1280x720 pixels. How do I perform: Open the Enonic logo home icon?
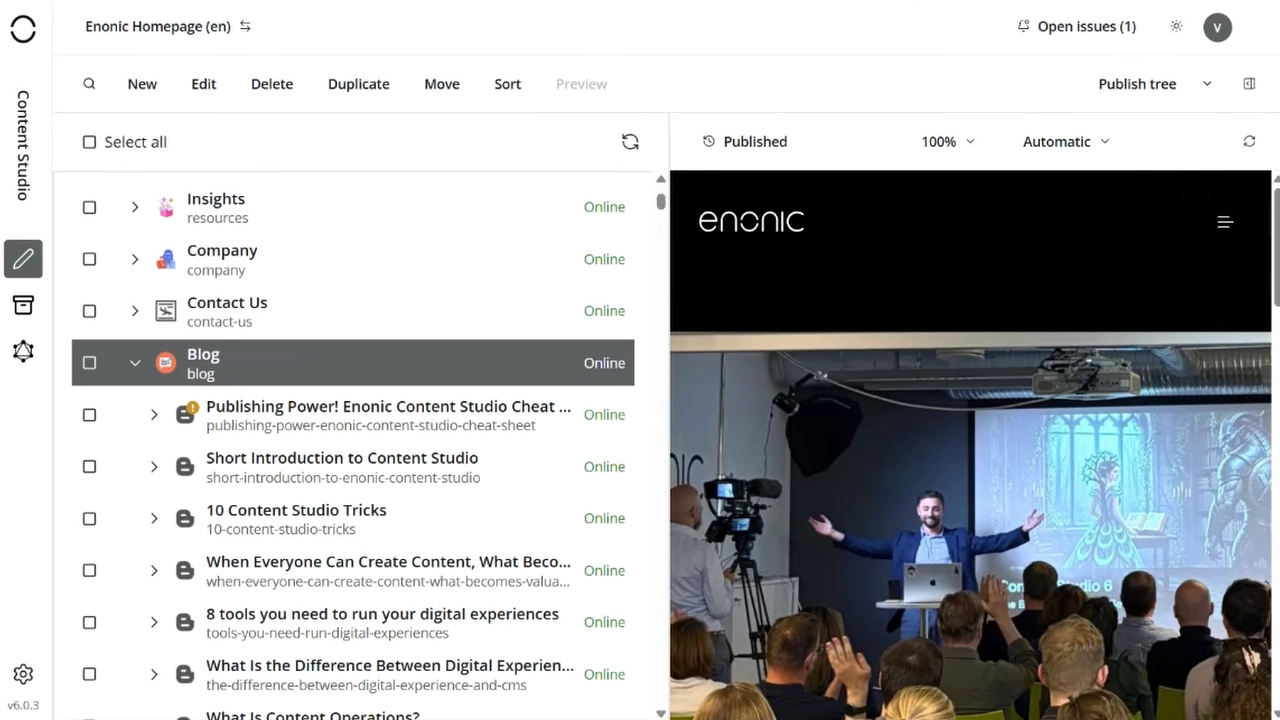23,30
